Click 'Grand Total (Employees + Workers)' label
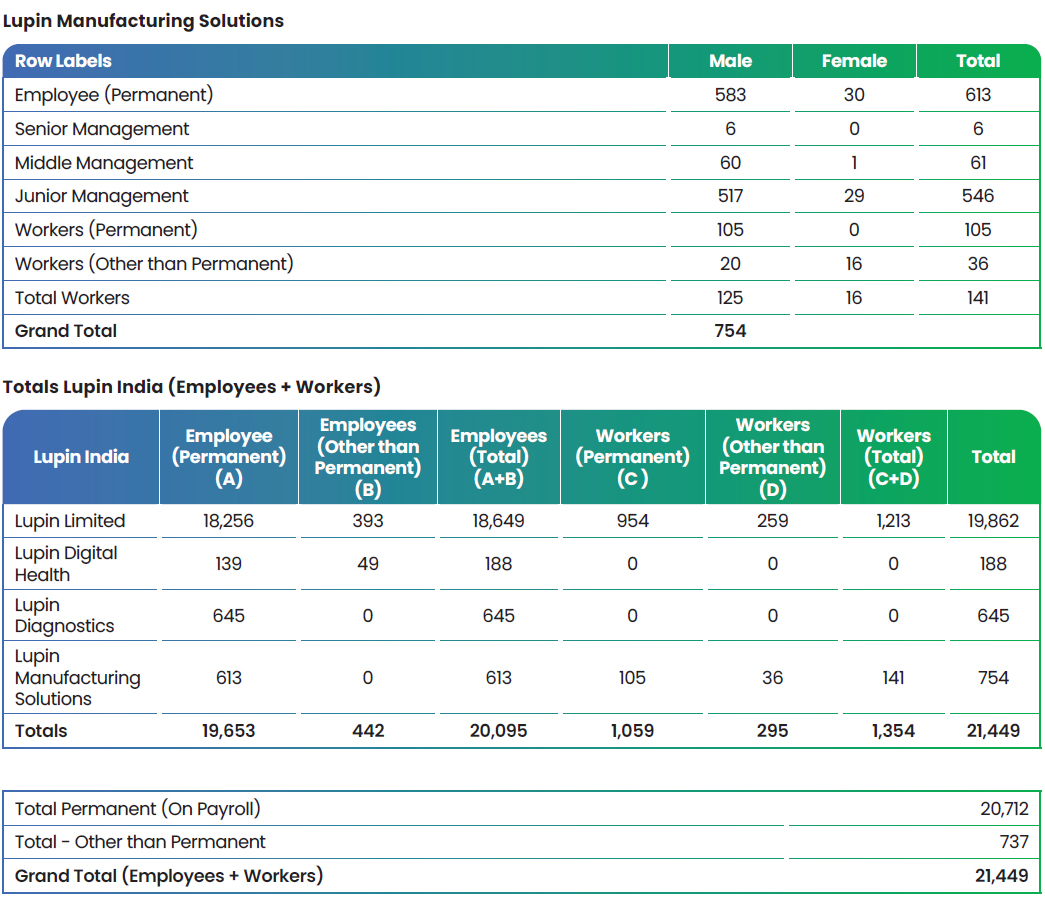The image size is (1045, 903). [x=169, y=876]
